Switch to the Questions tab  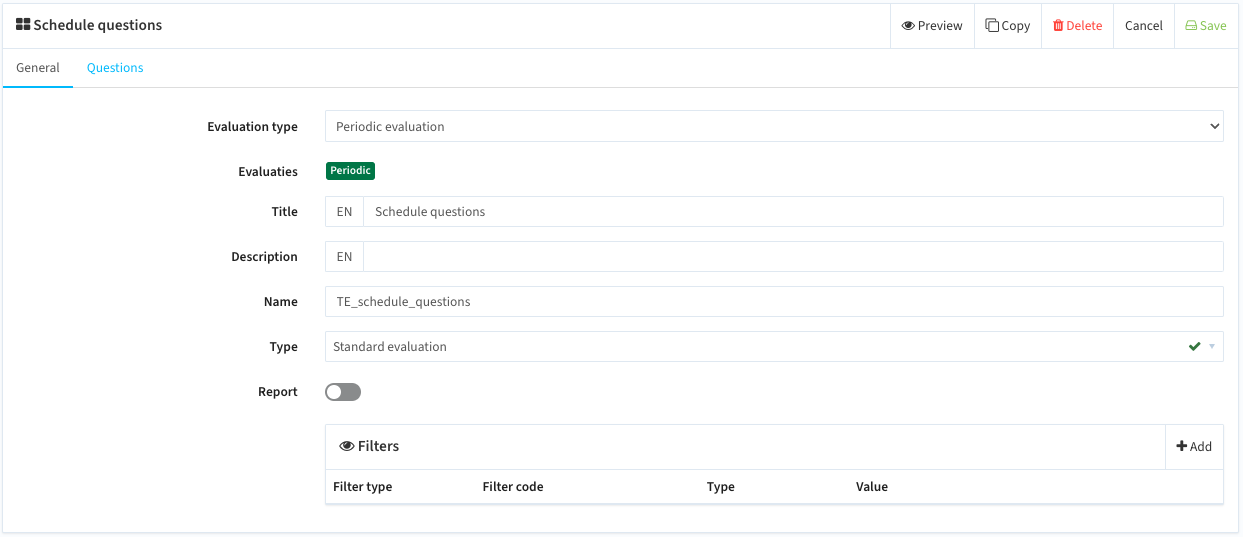[x=115, y=68]
